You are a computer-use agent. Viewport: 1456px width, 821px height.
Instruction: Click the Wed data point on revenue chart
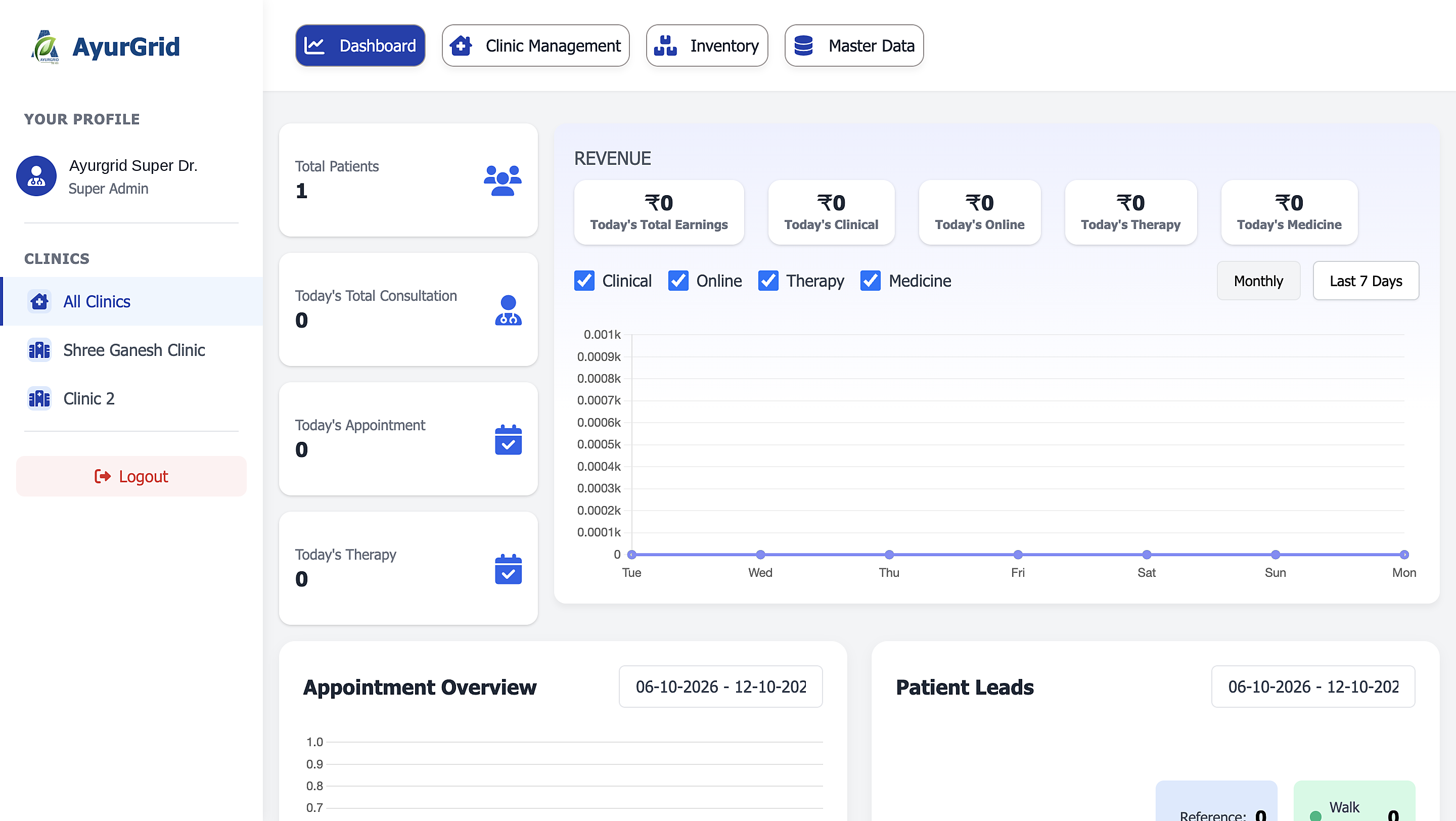[760, 554]
